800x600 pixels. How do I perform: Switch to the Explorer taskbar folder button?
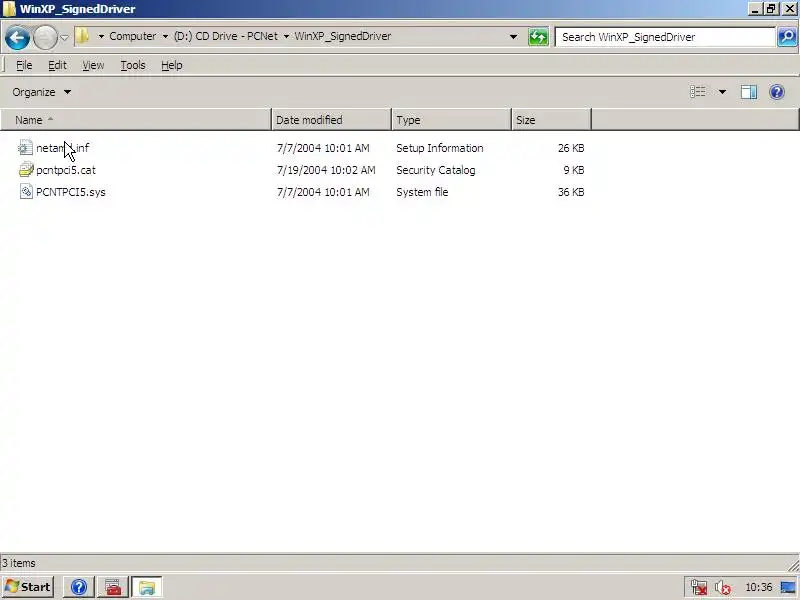(x=147, y=587)
